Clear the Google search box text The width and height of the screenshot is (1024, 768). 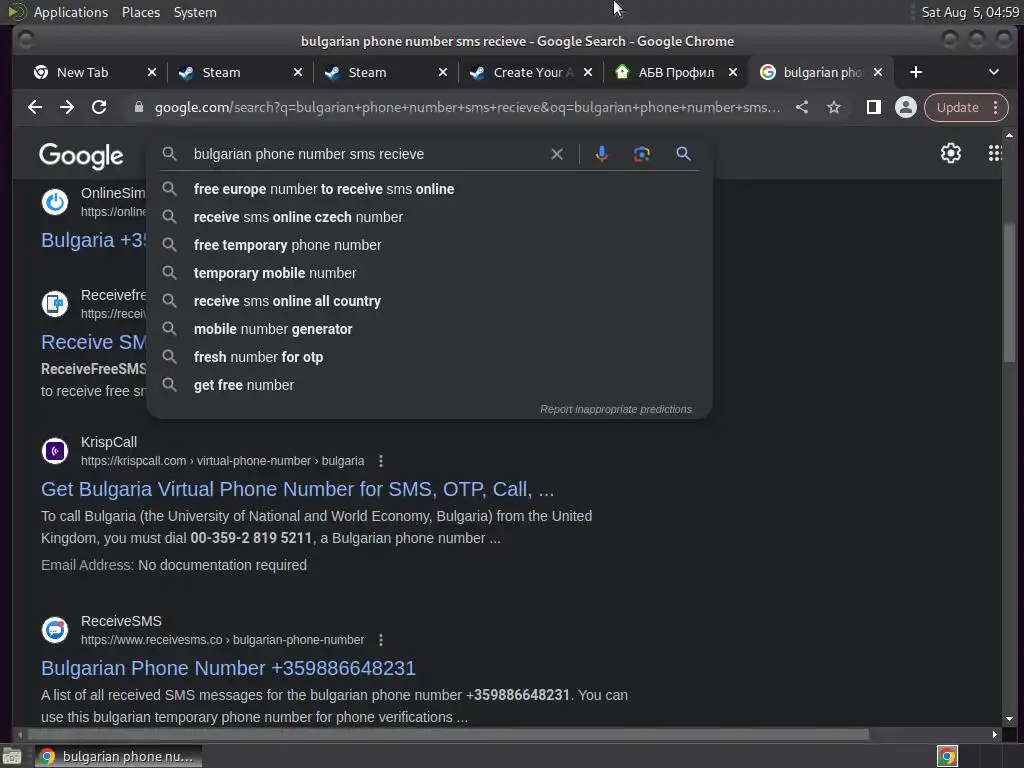pyautogui.click(x=557, y=154)
